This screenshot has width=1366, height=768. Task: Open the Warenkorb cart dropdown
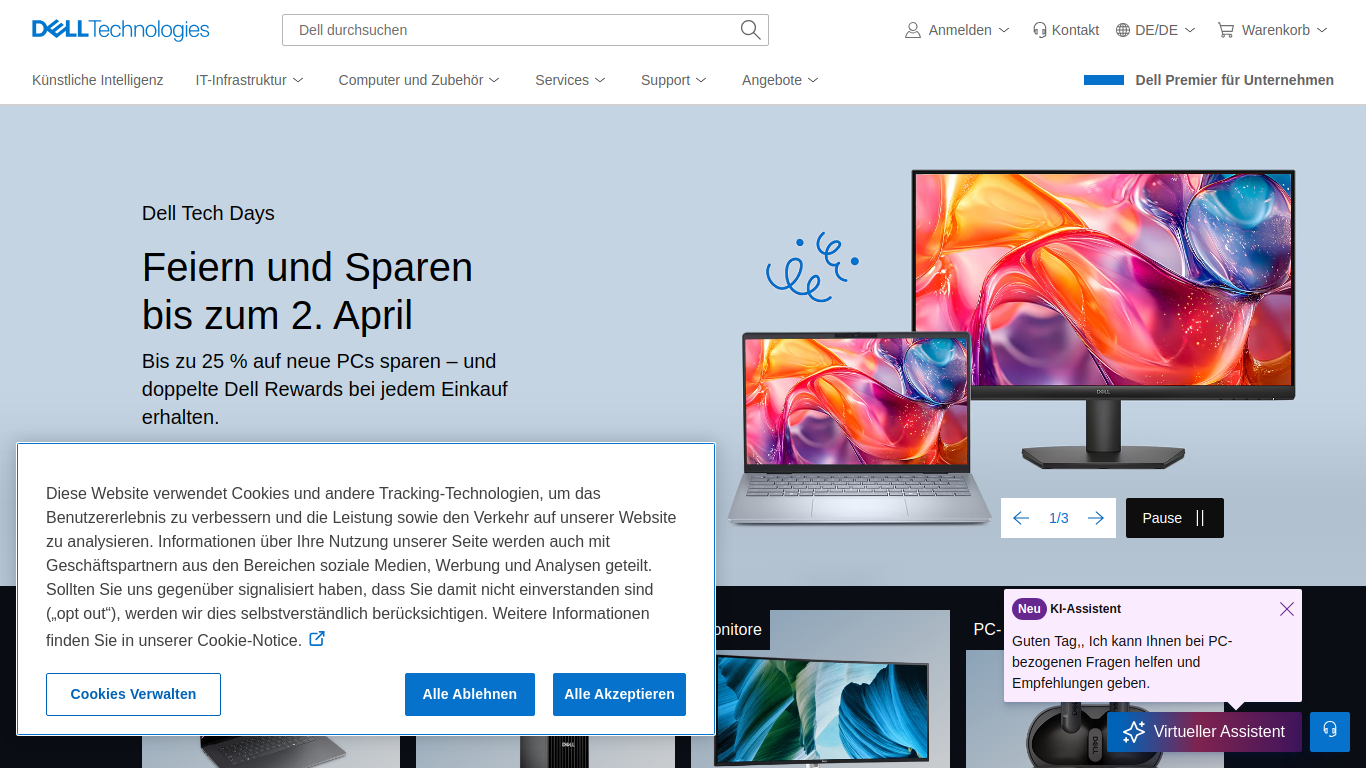(1272, 30)
